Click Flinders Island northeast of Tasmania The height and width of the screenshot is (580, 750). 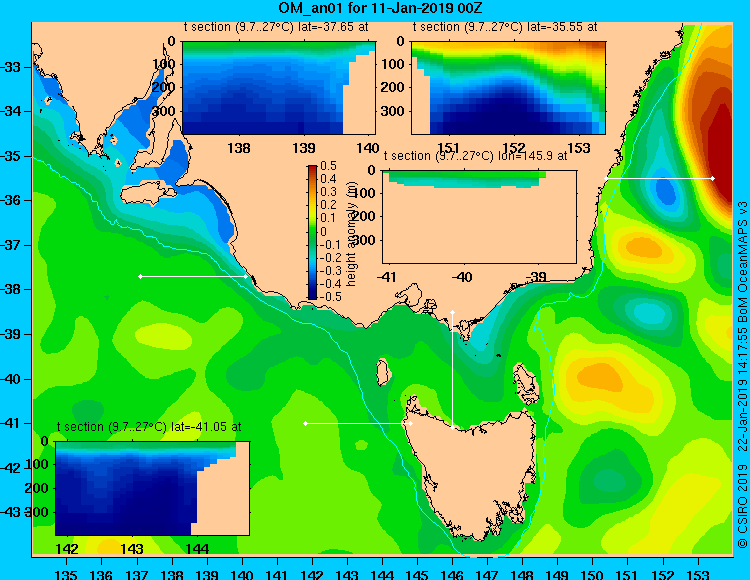pos(526,385)
